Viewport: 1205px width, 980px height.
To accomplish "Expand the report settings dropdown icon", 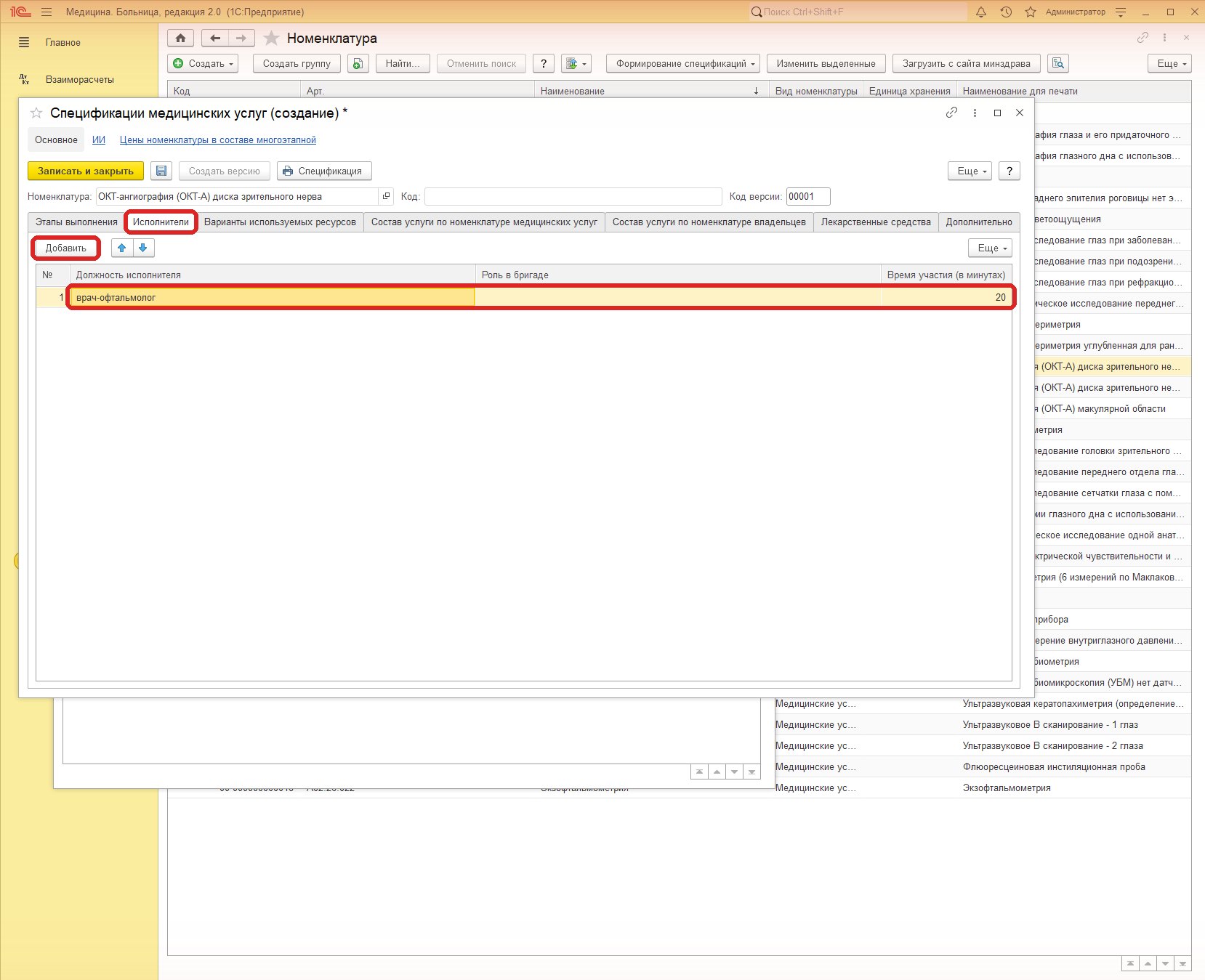I will coord(576,63).
